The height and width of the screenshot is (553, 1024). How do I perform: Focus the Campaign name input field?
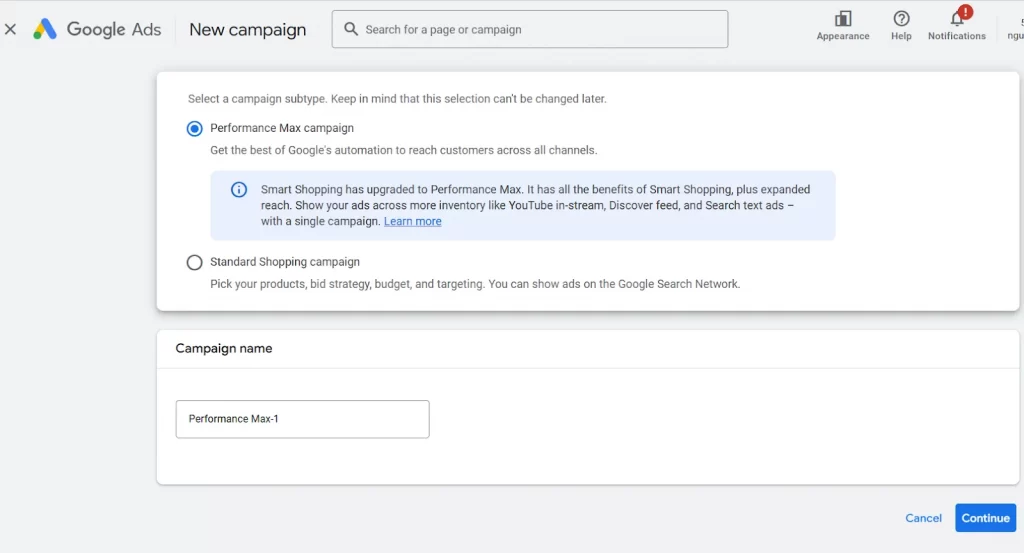point(302,419)
